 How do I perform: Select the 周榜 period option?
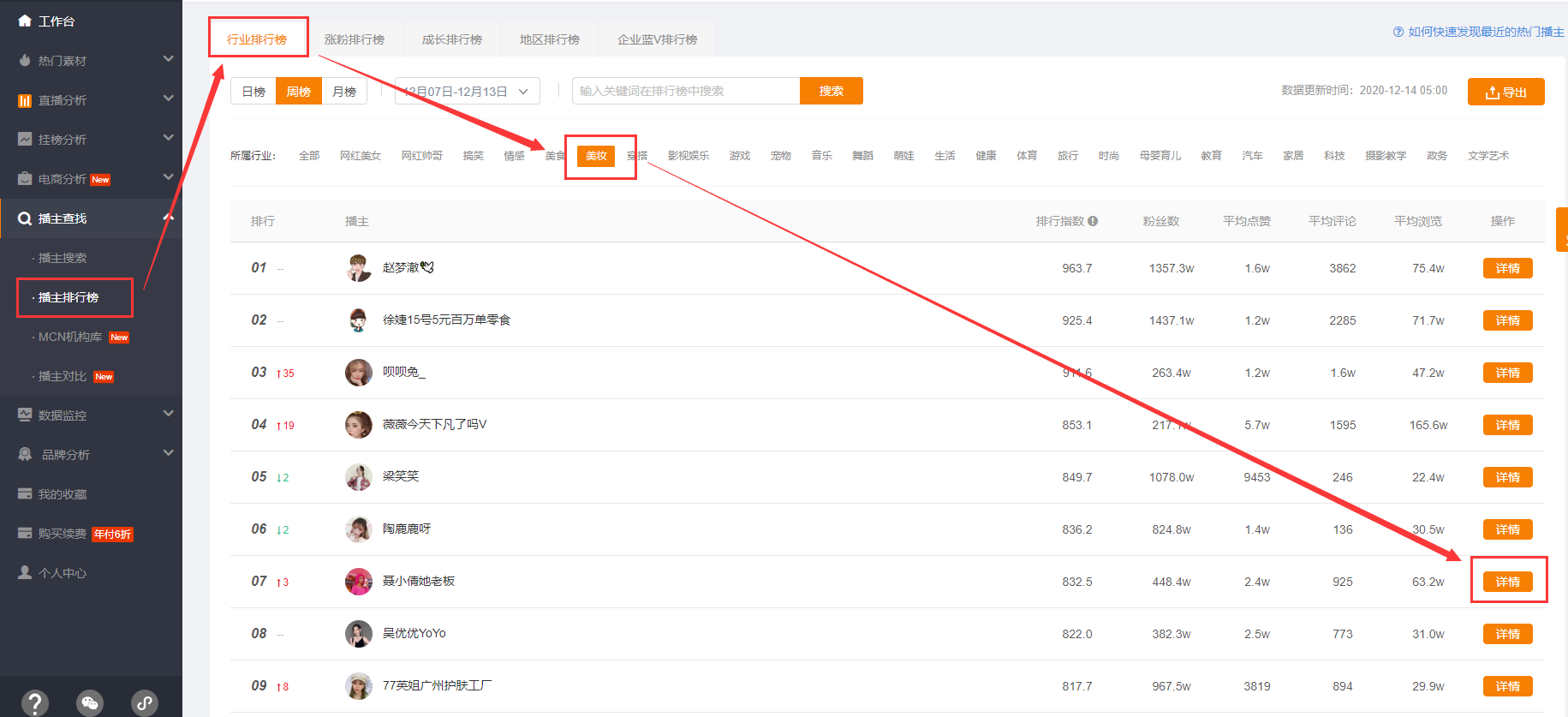[x=299, y=91]
